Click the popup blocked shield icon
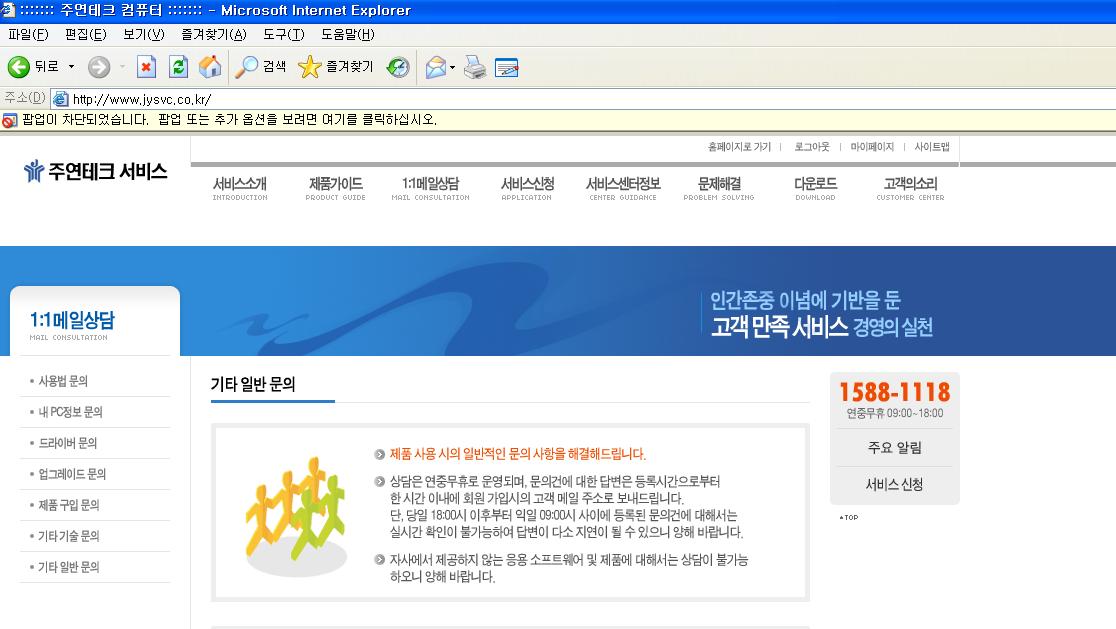This screenshot has height=629, width=1116. [x=9, y=120]
